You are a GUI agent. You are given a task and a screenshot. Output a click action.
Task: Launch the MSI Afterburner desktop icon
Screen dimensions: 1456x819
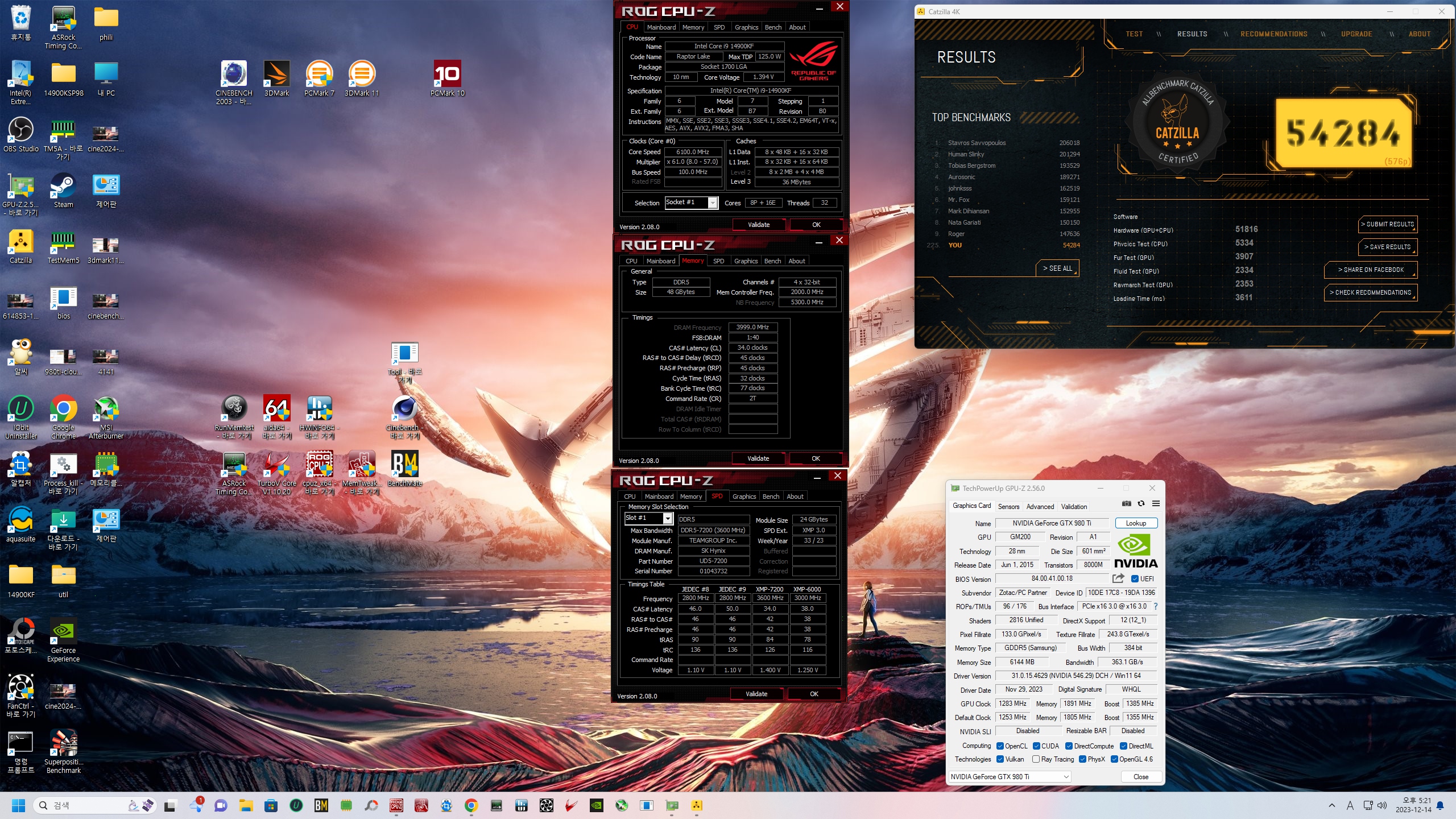coord(106,417)
